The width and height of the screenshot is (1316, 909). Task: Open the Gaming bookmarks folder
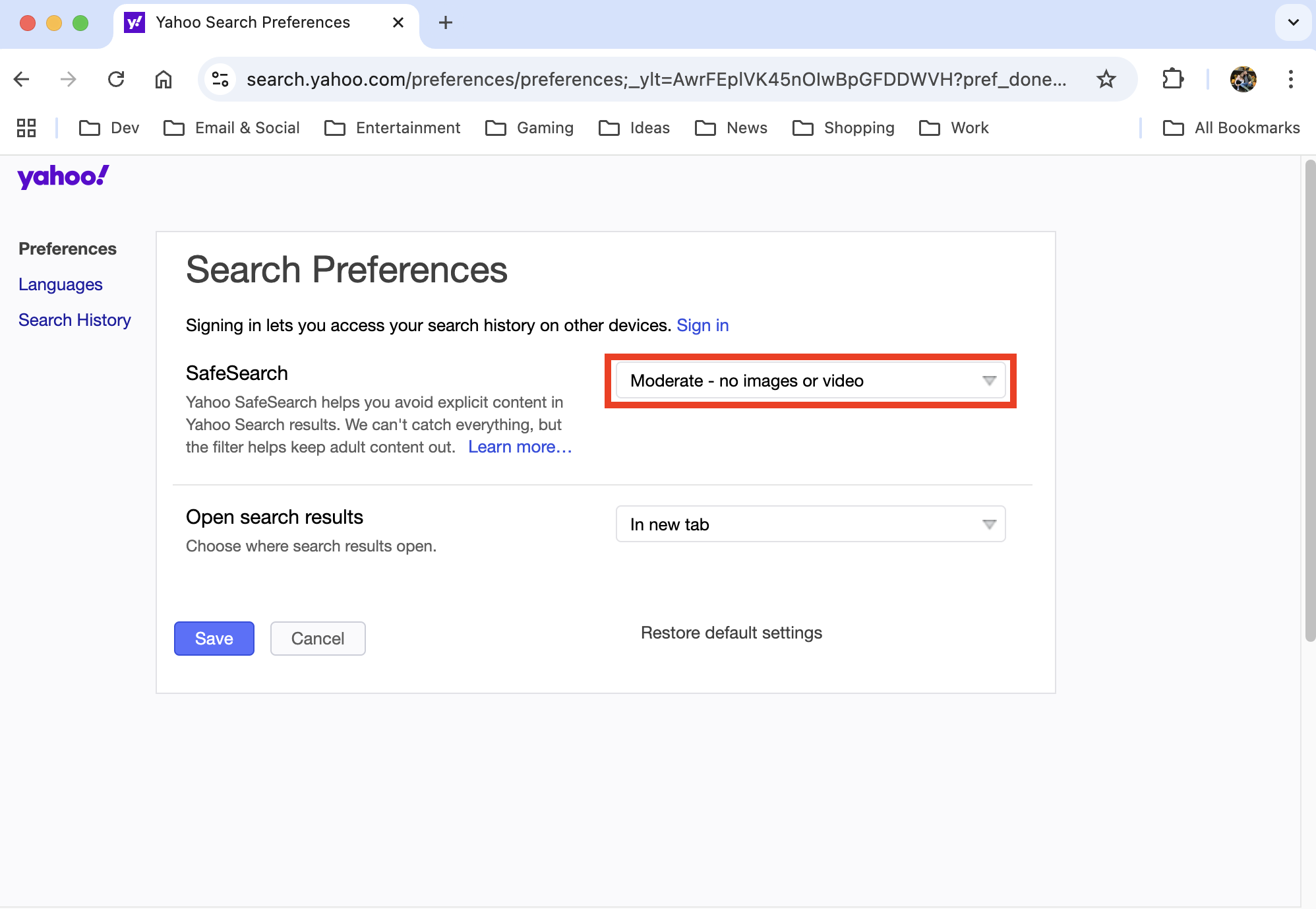click(x=530, y=128)
